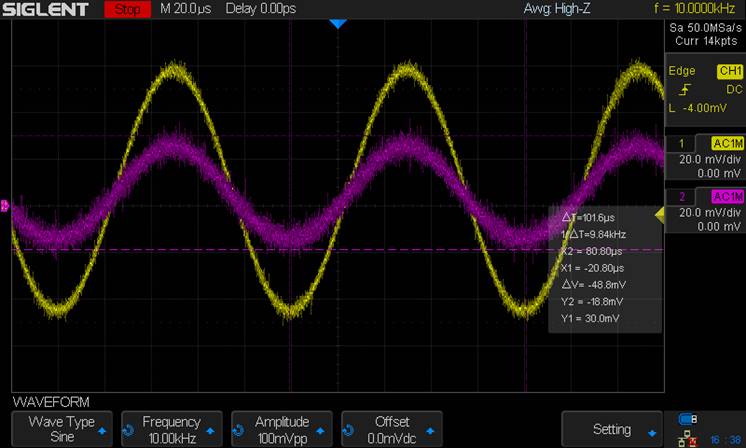Click the cursor measurement readout box

point(604,268)
